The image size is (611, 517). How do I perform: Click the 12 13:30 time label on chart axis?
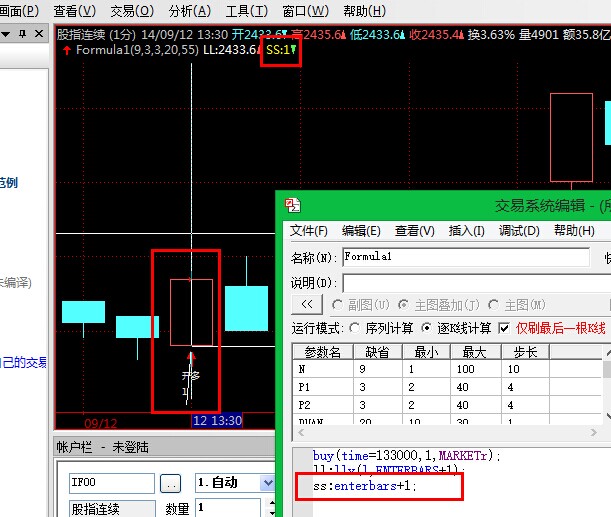click(x=217, y=420)
